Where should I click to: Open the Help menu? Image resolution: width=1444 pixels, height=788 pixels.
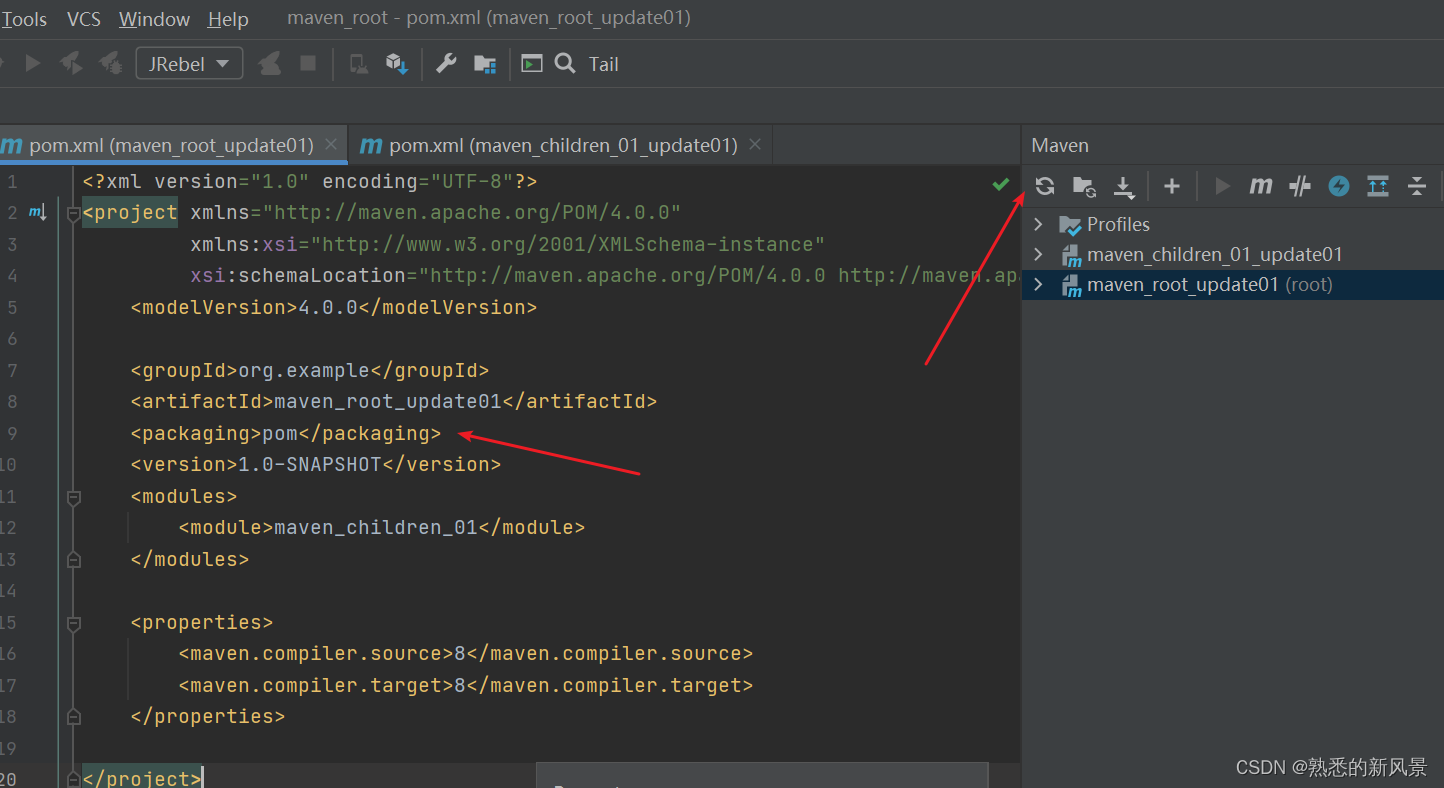click(x=228, y=19)
